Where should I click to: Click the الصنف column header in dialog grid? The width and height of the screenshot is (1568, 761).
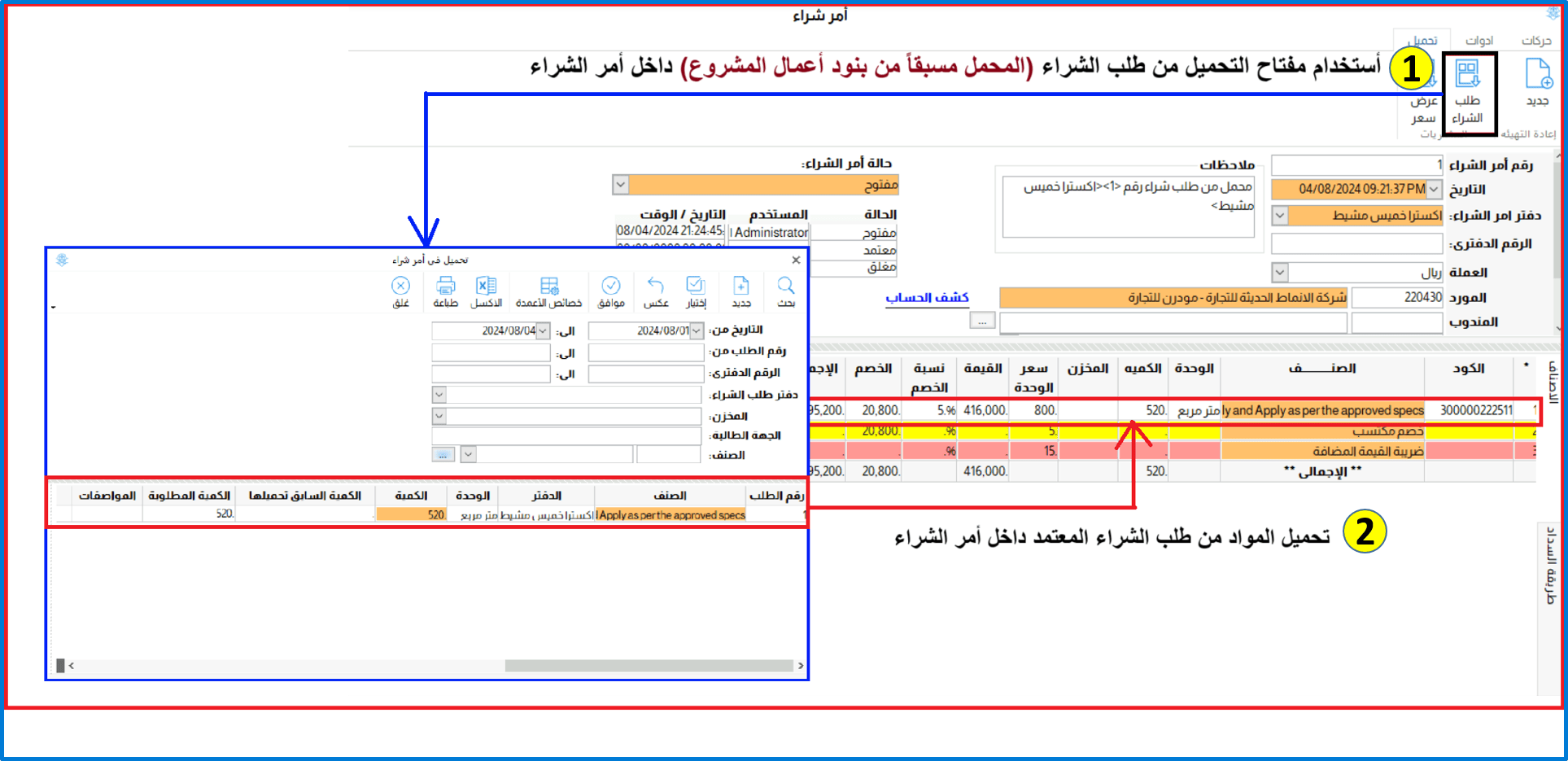(x=670, y=496)
